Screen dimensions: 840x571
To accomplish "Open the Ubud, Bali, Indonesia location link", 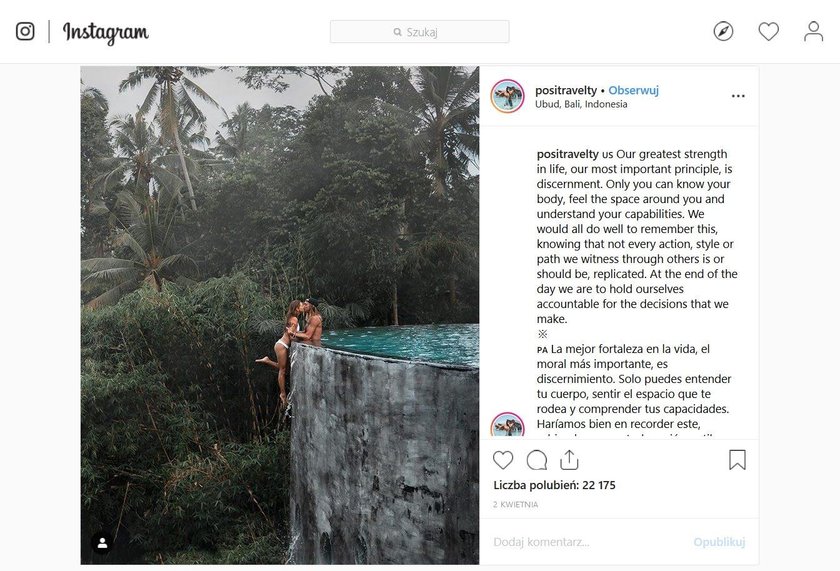I will pyautogui.click(x=581, y=104).
